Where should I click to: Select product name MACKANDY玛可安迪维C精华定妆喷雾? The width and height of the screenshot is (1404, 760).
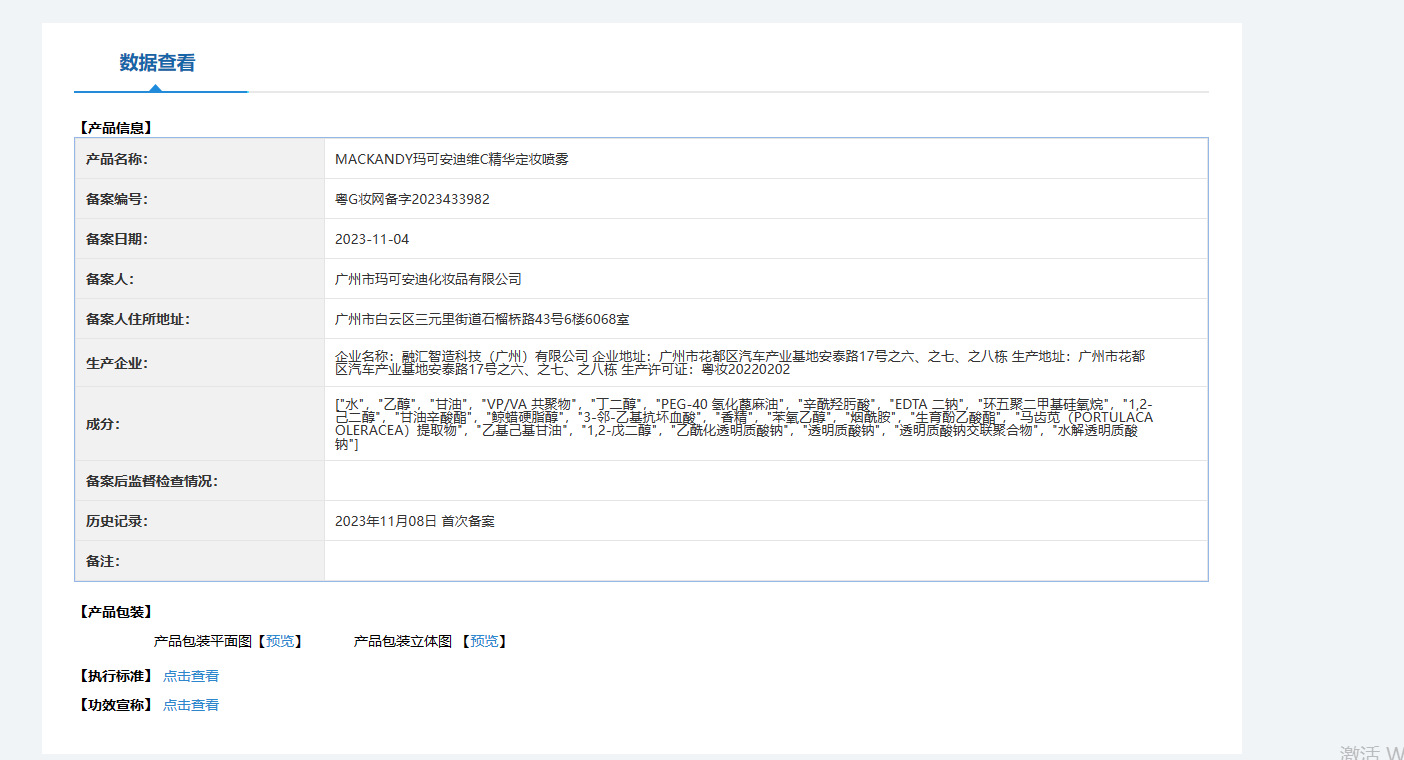[452, 159]
